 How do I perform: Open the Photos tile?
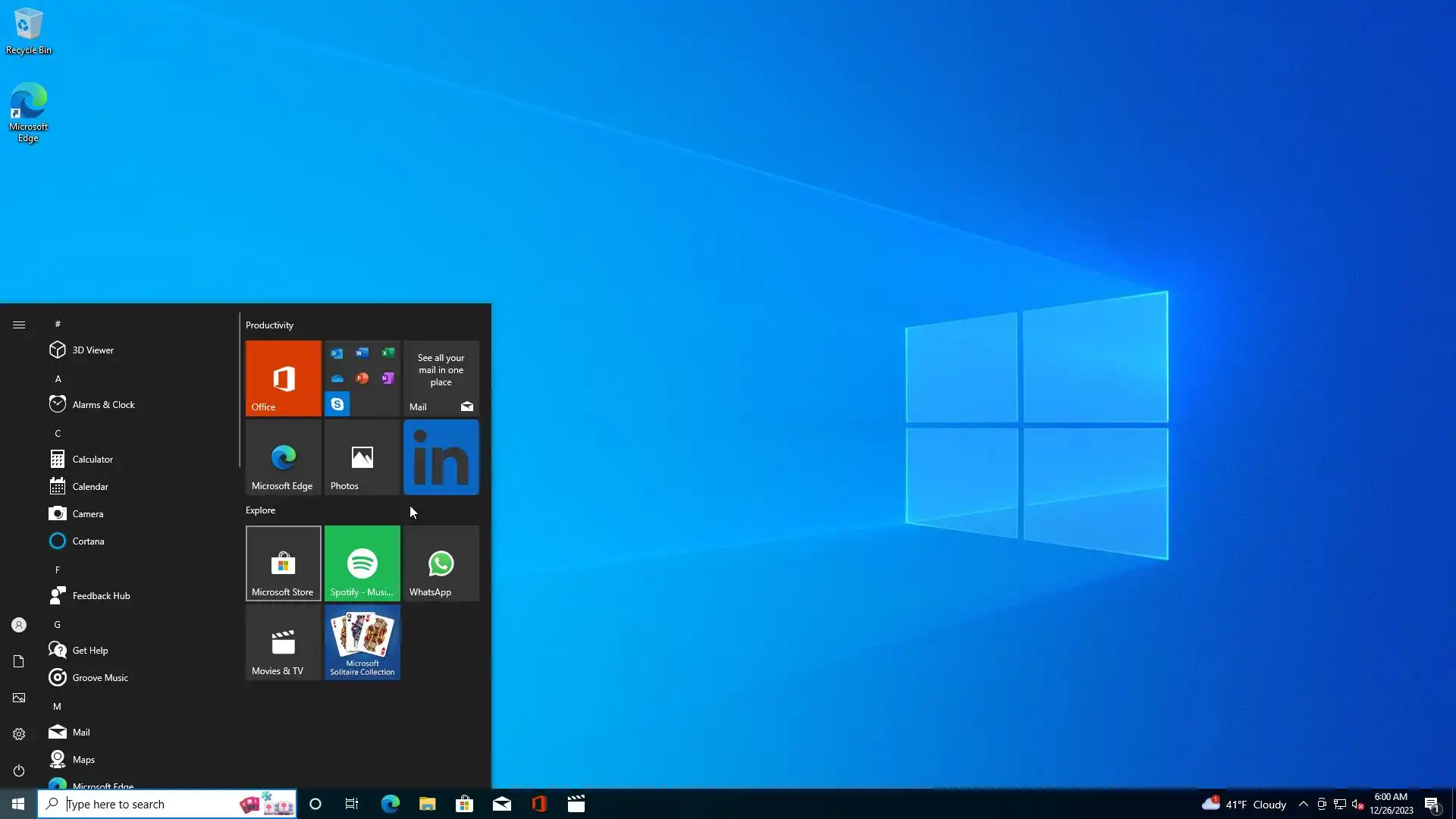pyautogui.click(x=362, y=457)
